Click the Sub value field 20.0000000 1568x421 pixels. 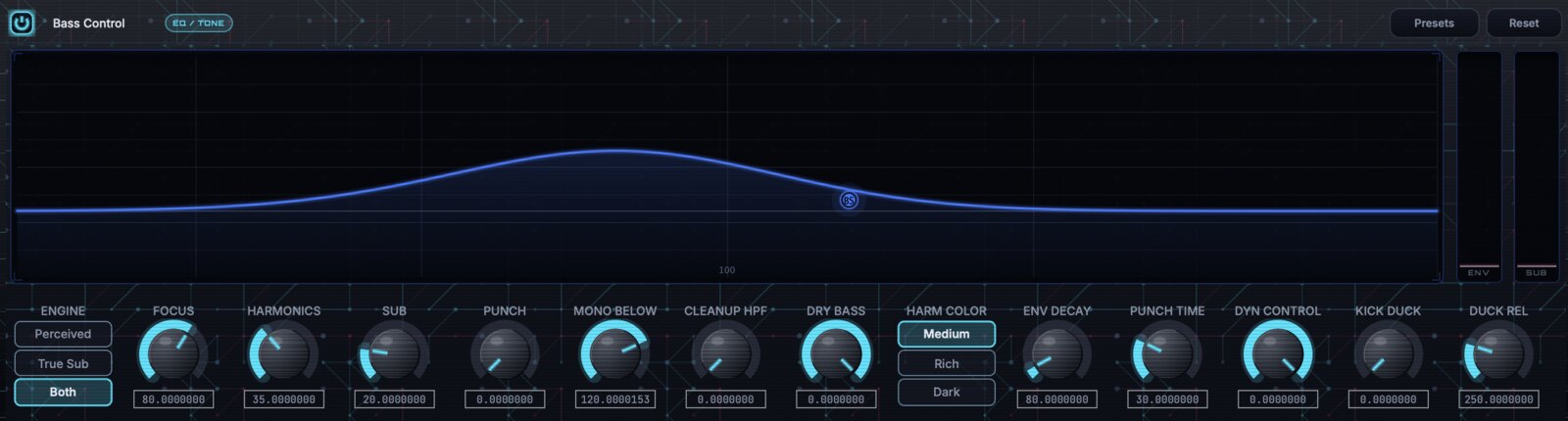coord(394,399)
